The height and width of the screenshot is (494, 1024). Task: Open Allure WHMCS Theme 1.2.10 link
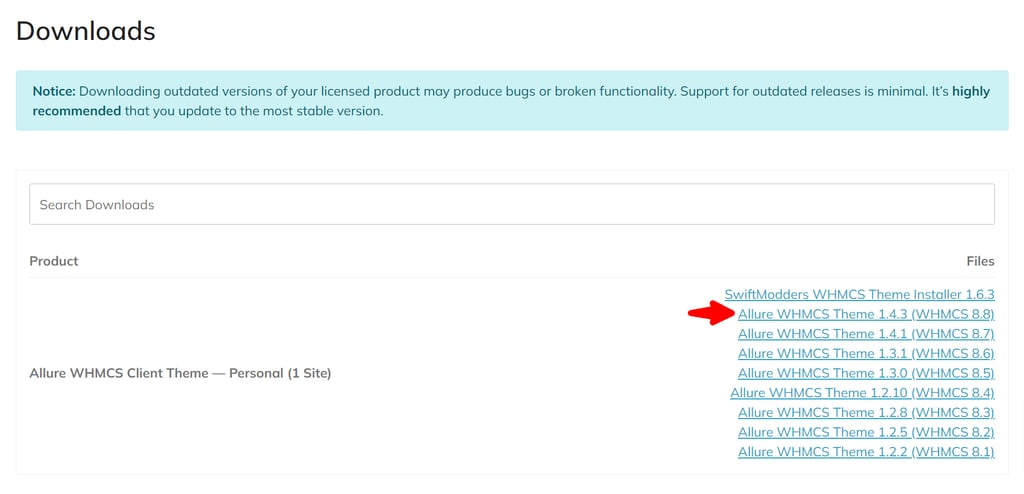tap(862, 393)
